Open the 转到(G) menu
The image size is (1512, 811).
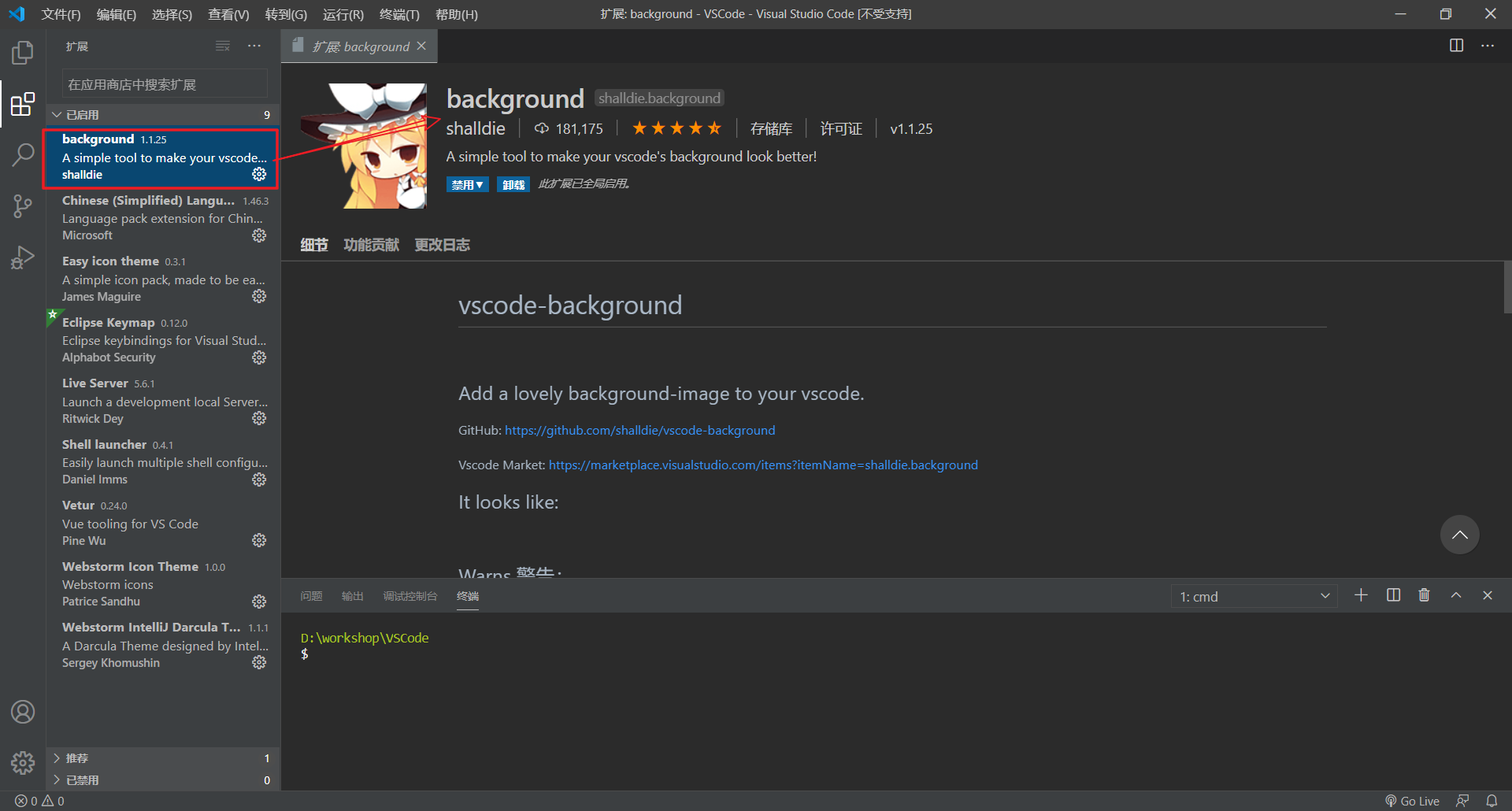tap(286, 14)
